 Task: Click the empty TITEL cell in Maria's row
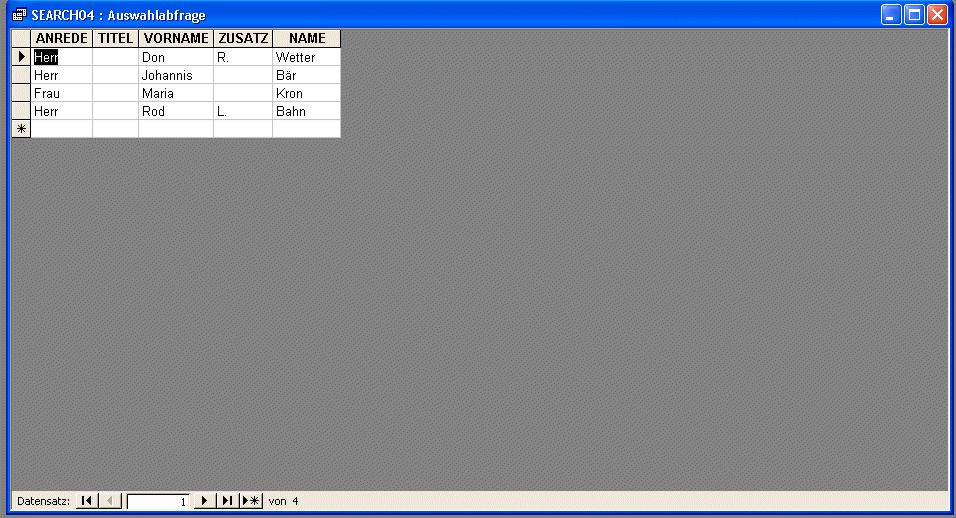[x=115, y=93]
